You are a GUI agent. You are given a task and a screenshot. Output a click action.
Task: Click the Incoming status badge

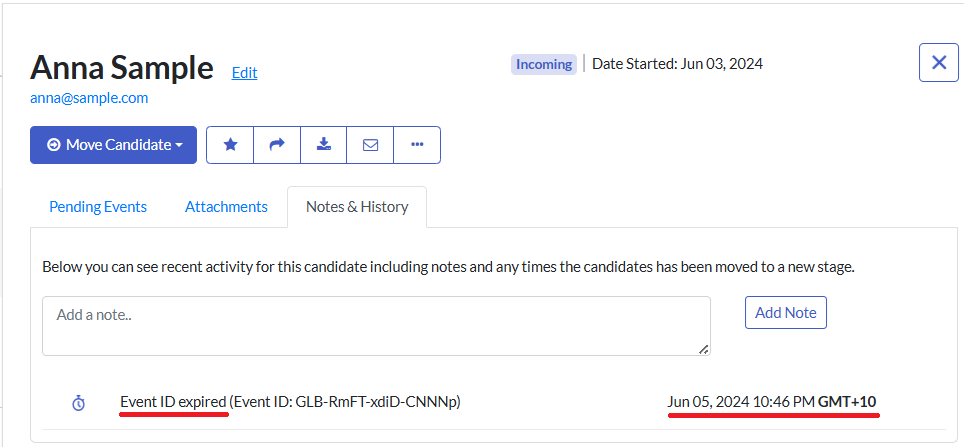544,64
